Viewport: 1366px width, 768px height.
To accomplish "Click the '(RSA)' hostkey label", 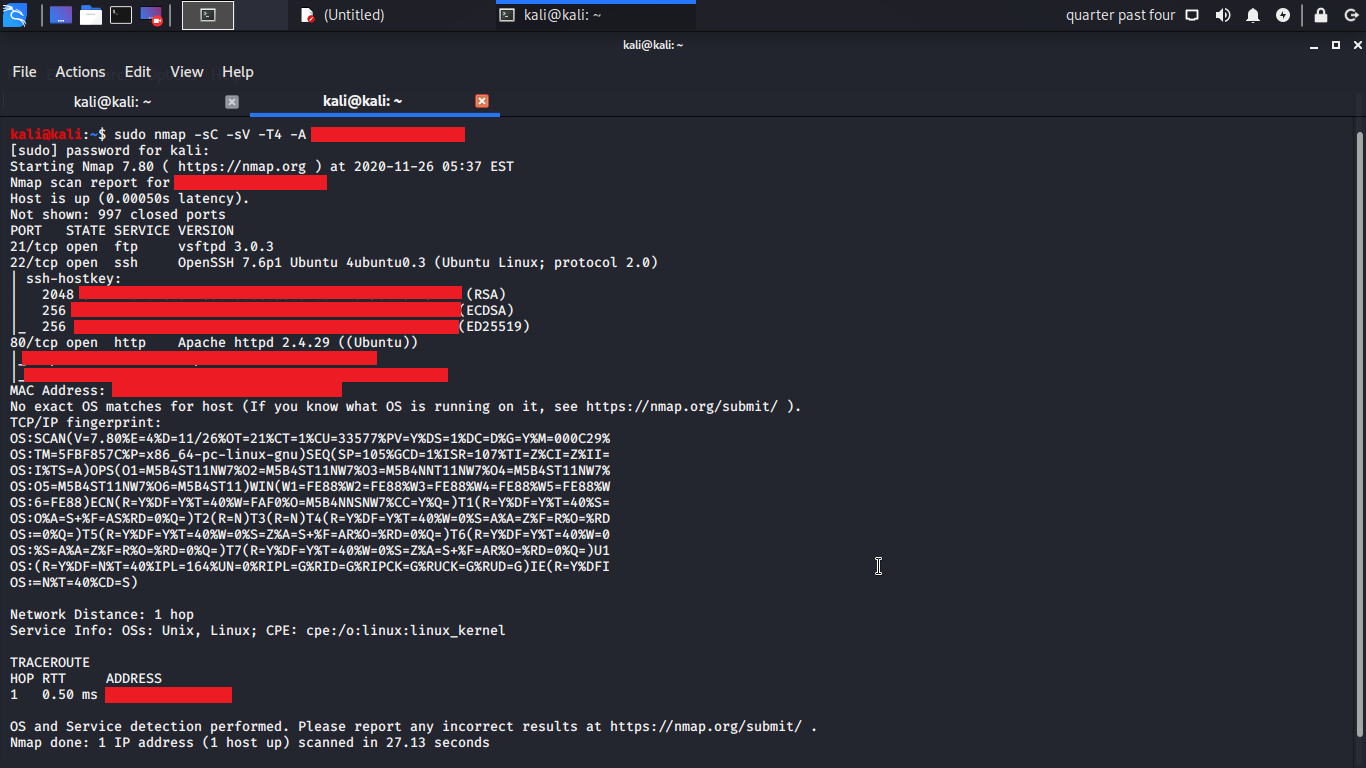I will tap(486, 294).
